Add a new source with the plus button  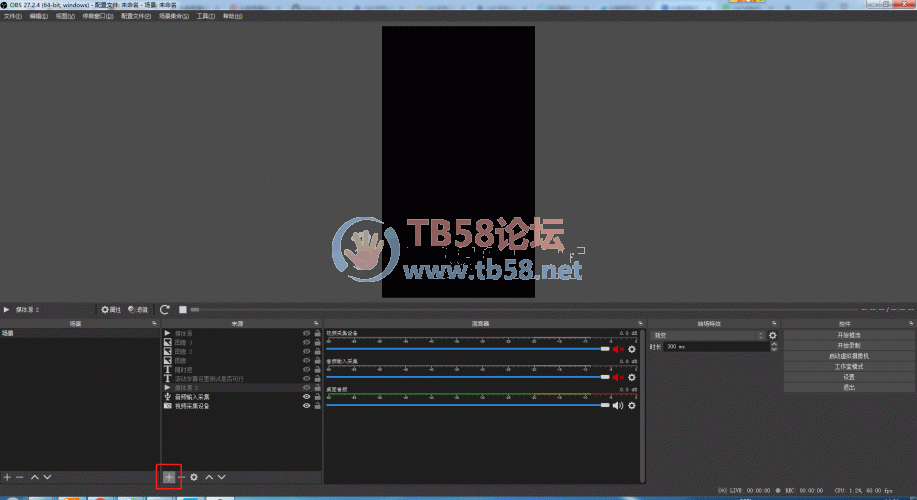(168, 477)
